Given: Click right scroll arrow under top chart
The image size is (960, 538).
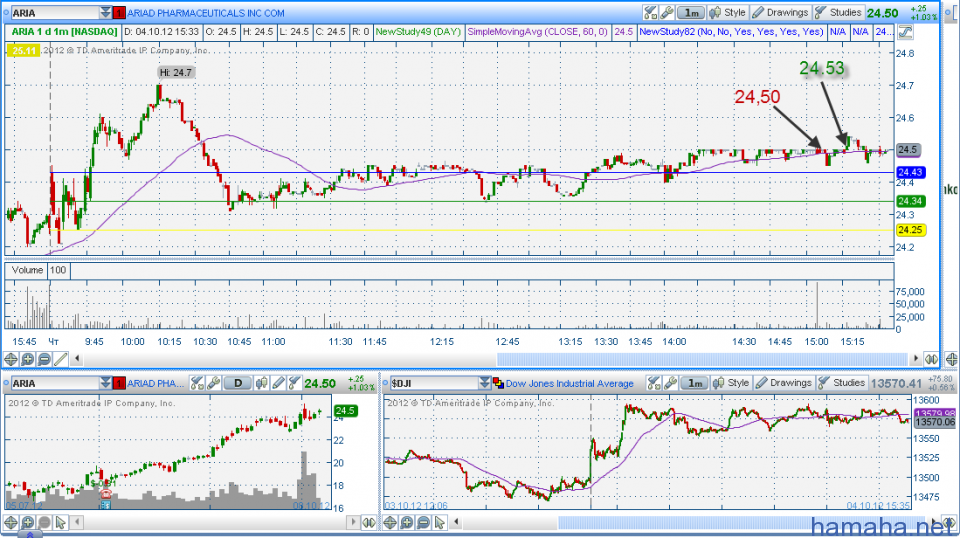Looking at the screenshot, I should pyautogui.click(x=916, y=359).
